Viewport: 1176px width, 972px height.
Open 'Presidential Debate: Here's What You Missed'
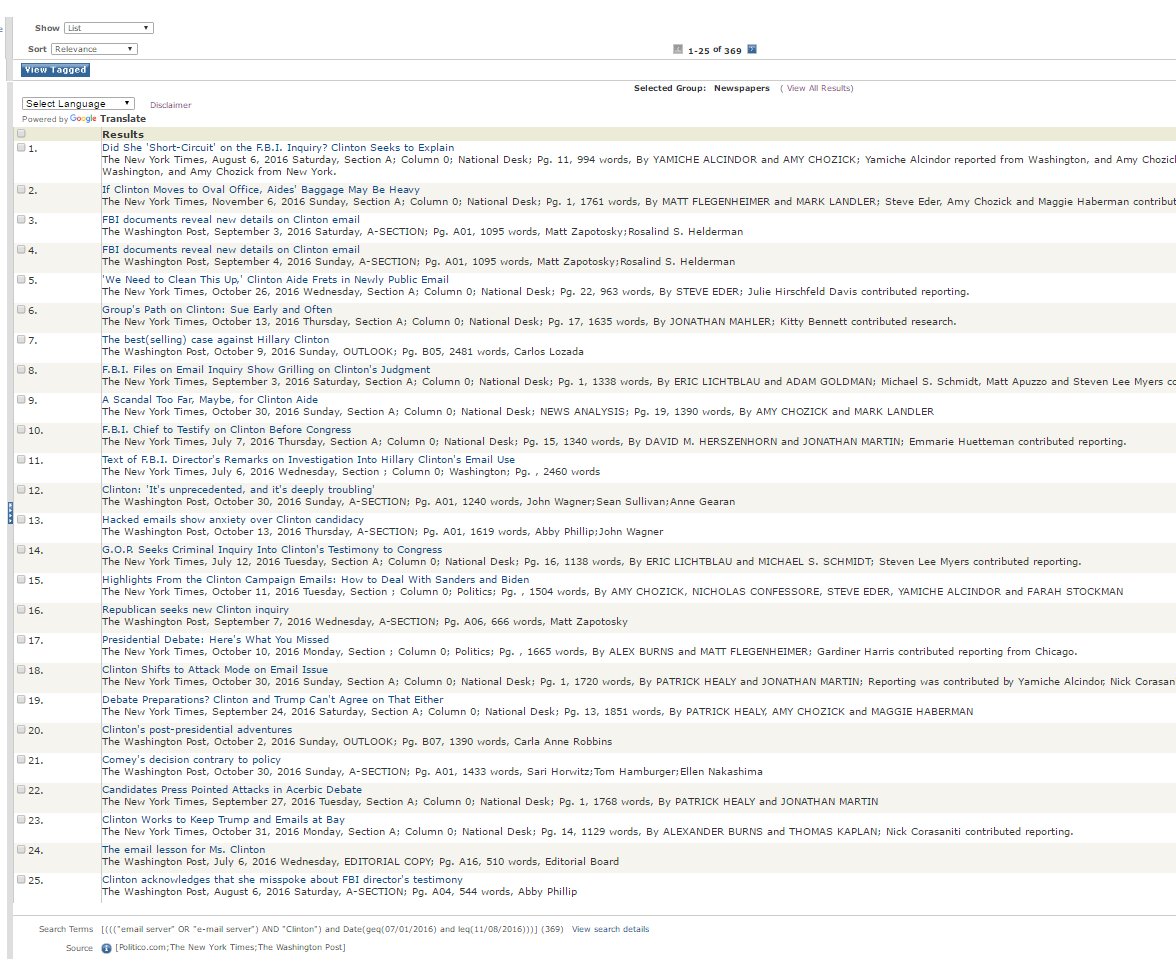215,640
